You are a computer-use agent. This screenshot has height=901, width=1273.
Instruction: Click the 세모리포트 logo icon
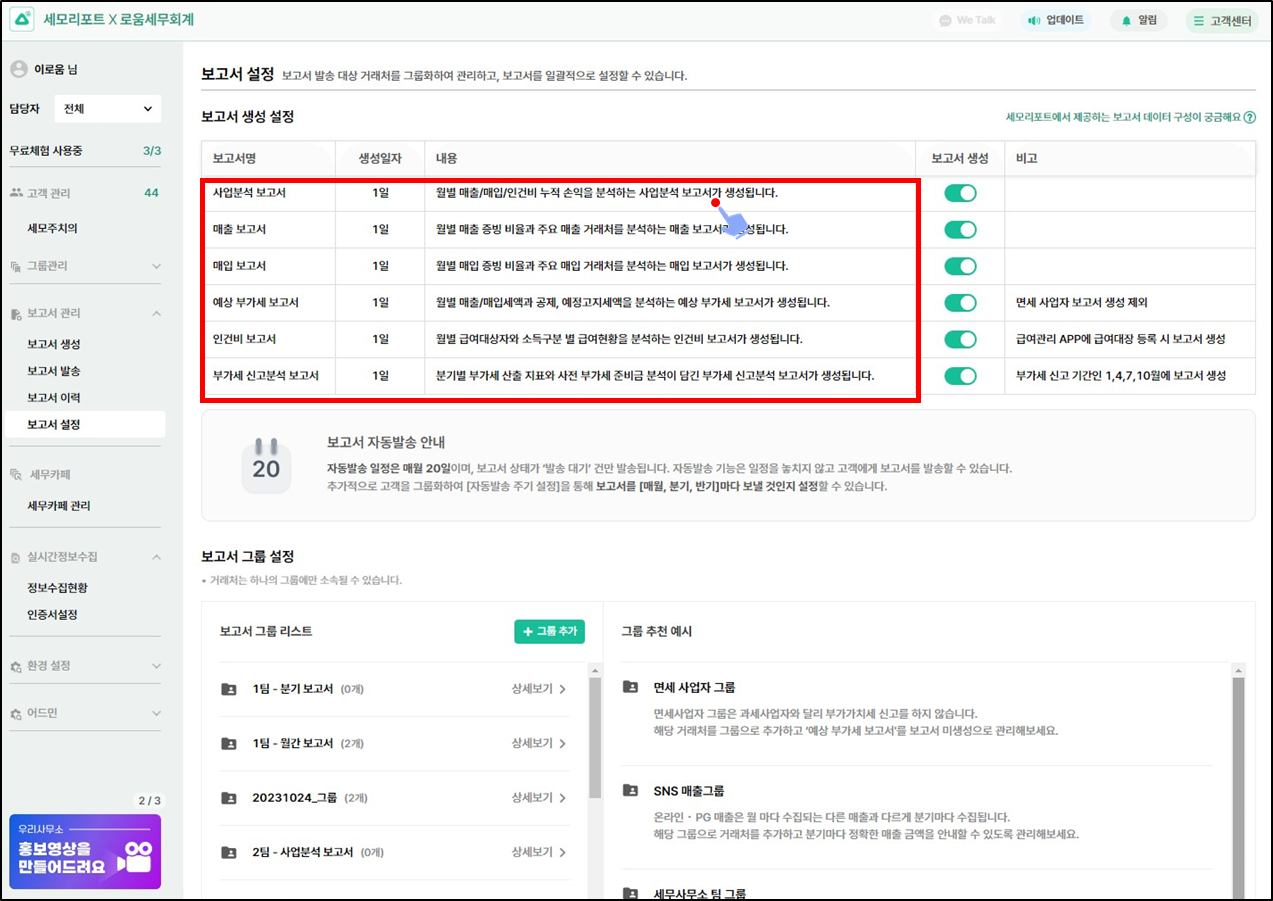(22, 20)
